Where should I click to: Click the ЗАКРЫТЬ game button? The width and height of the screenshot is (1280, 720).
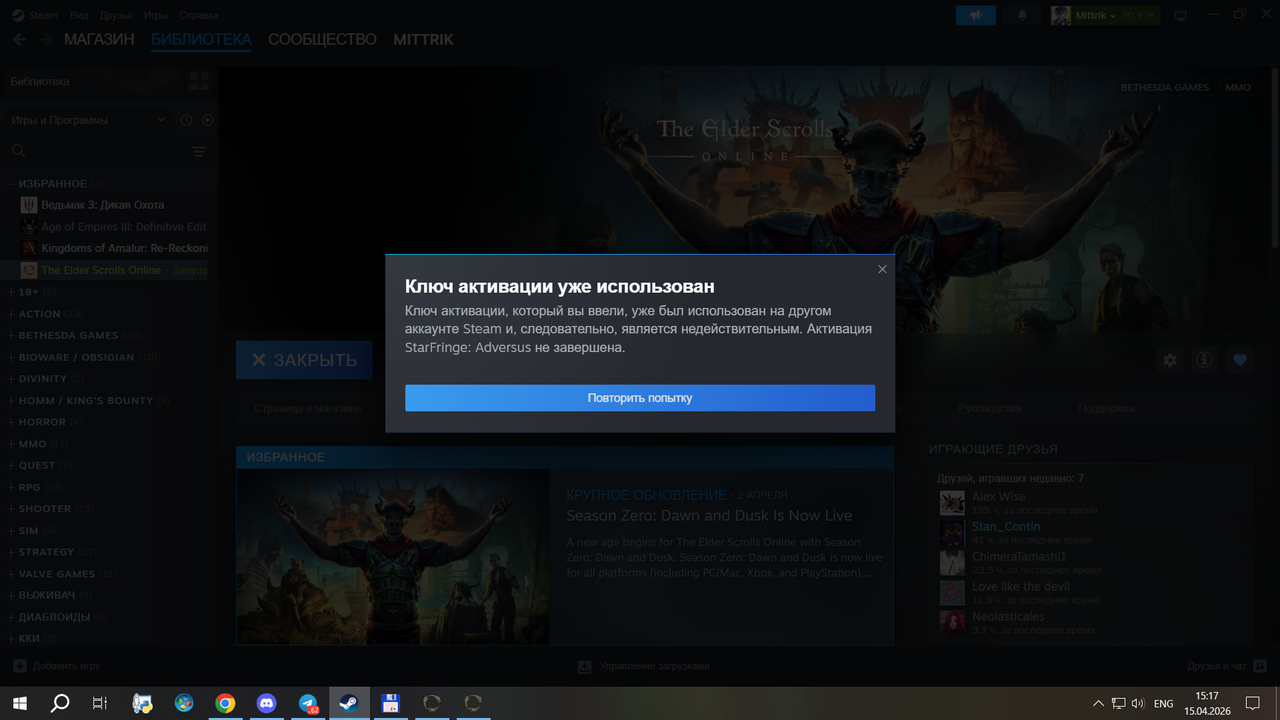tap(304, 360)
